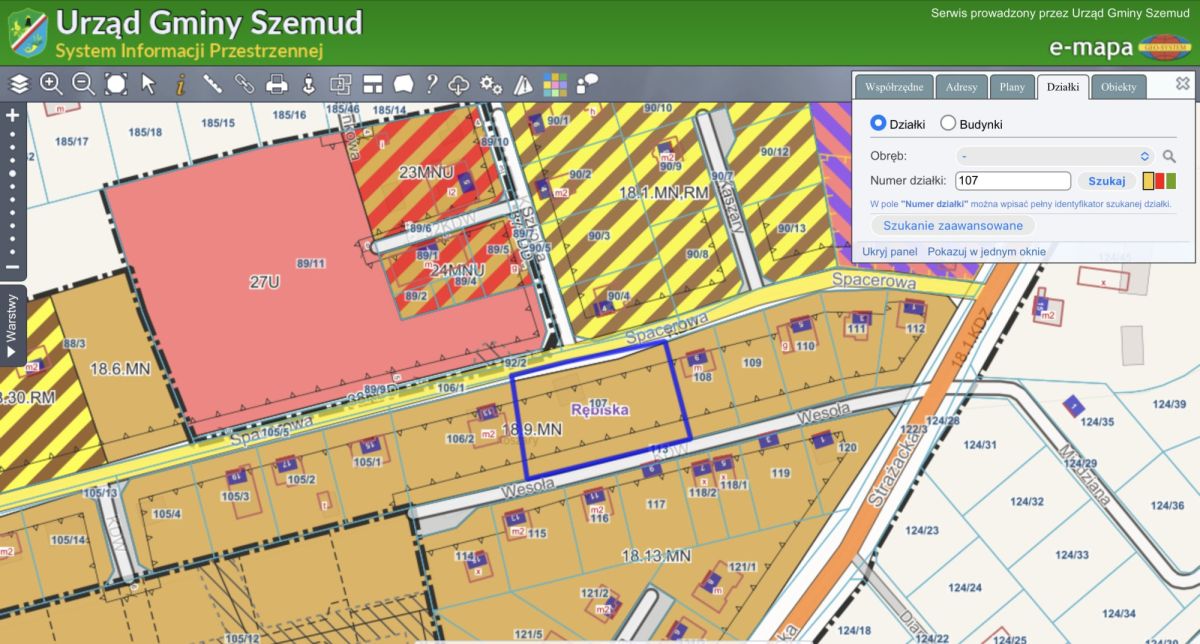This screenshot has width=1200, height=644.
Task: Open Szukanie zaawansowane advanced search
Action: (953, 225)
